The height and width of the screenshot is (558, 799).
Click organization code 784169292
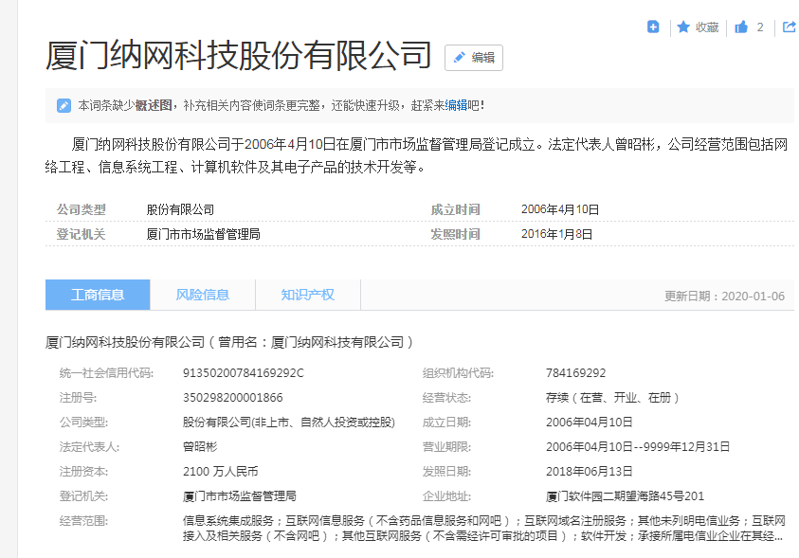(x=576, y=373)
